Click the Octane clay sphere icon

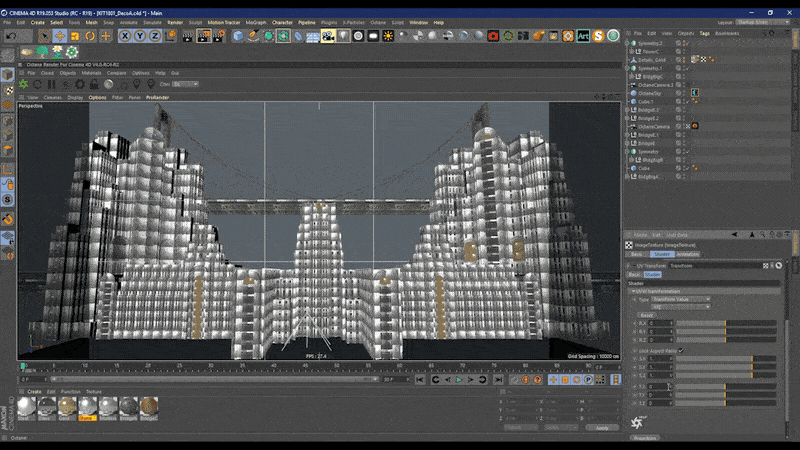(109, 84)
